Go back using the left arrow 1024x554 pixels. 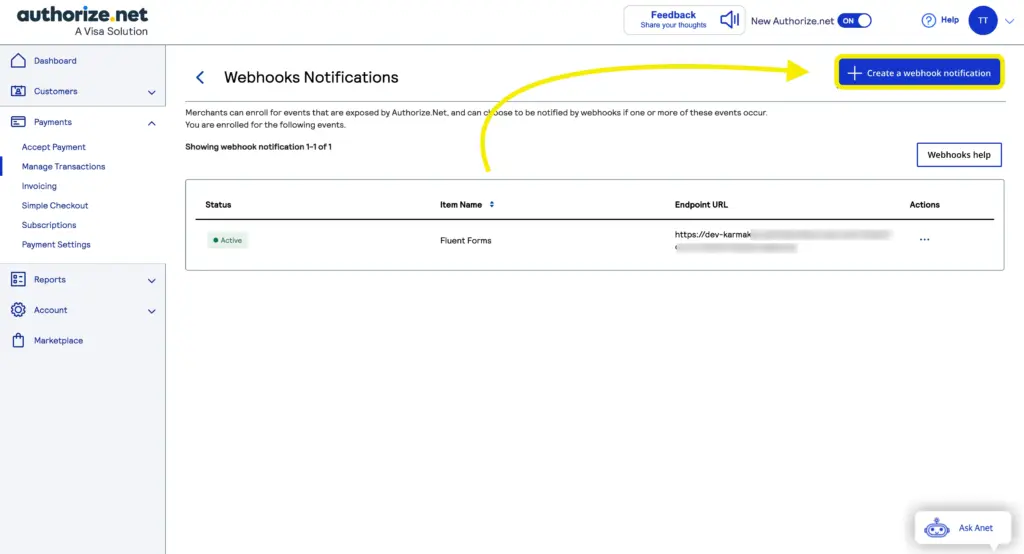[x=200, y=77]
